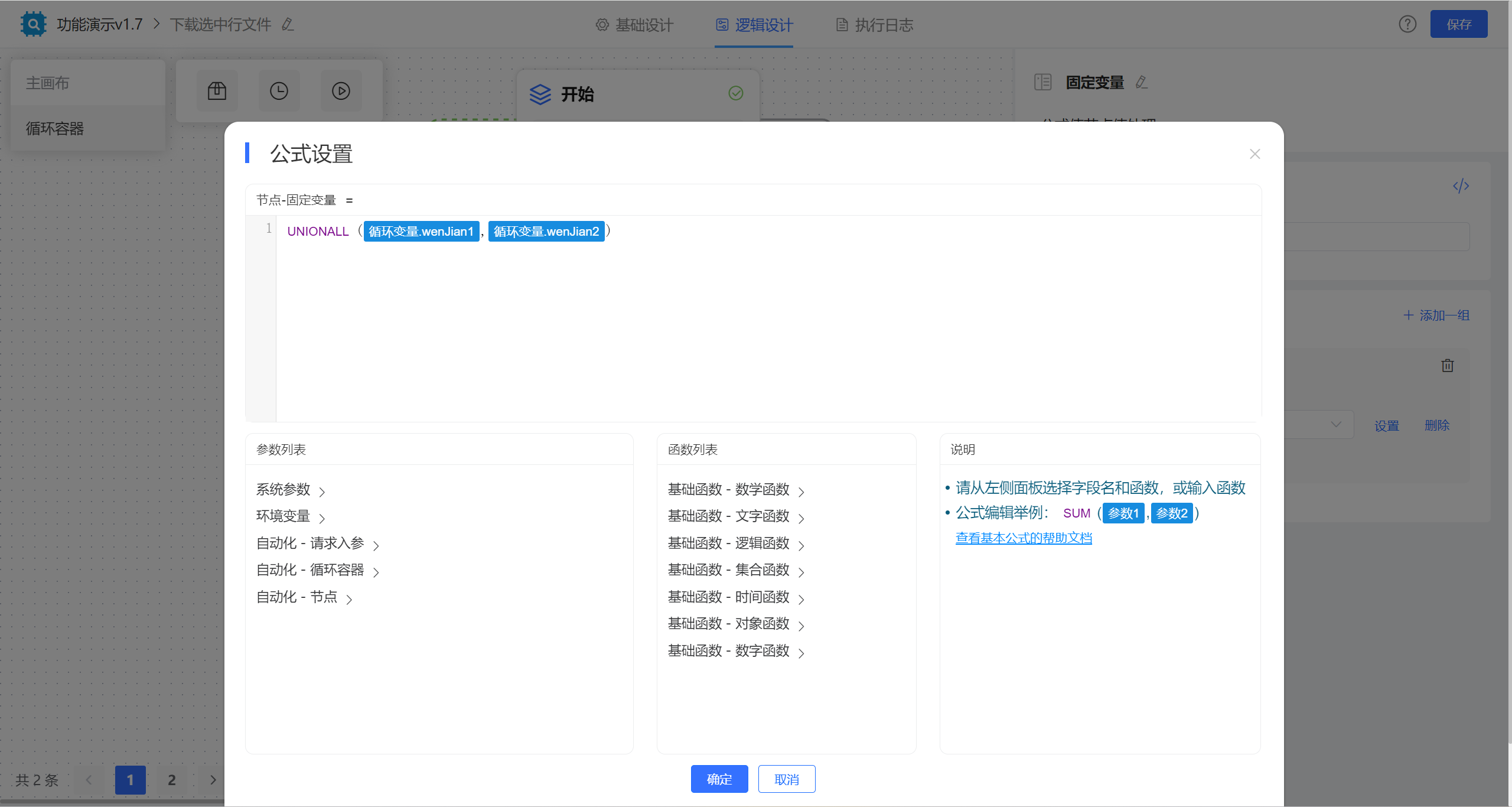1512x807 pixels.
Task: Close the 公式设置 dialog with X
Action: [x=1255, y=154]
